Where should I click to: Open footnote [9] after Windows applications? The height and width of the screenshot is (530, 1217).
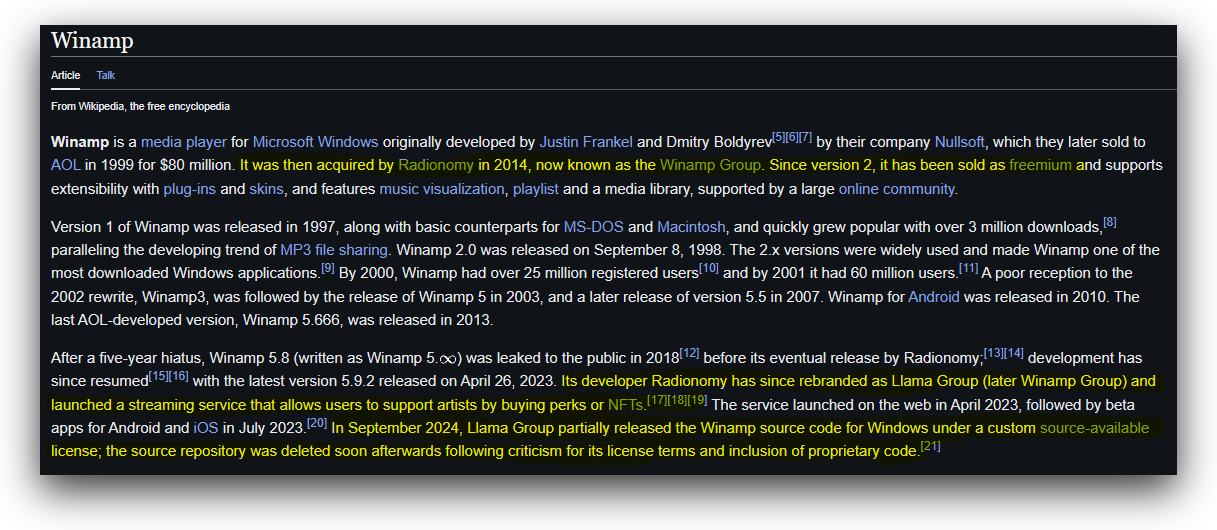[328, 268]
